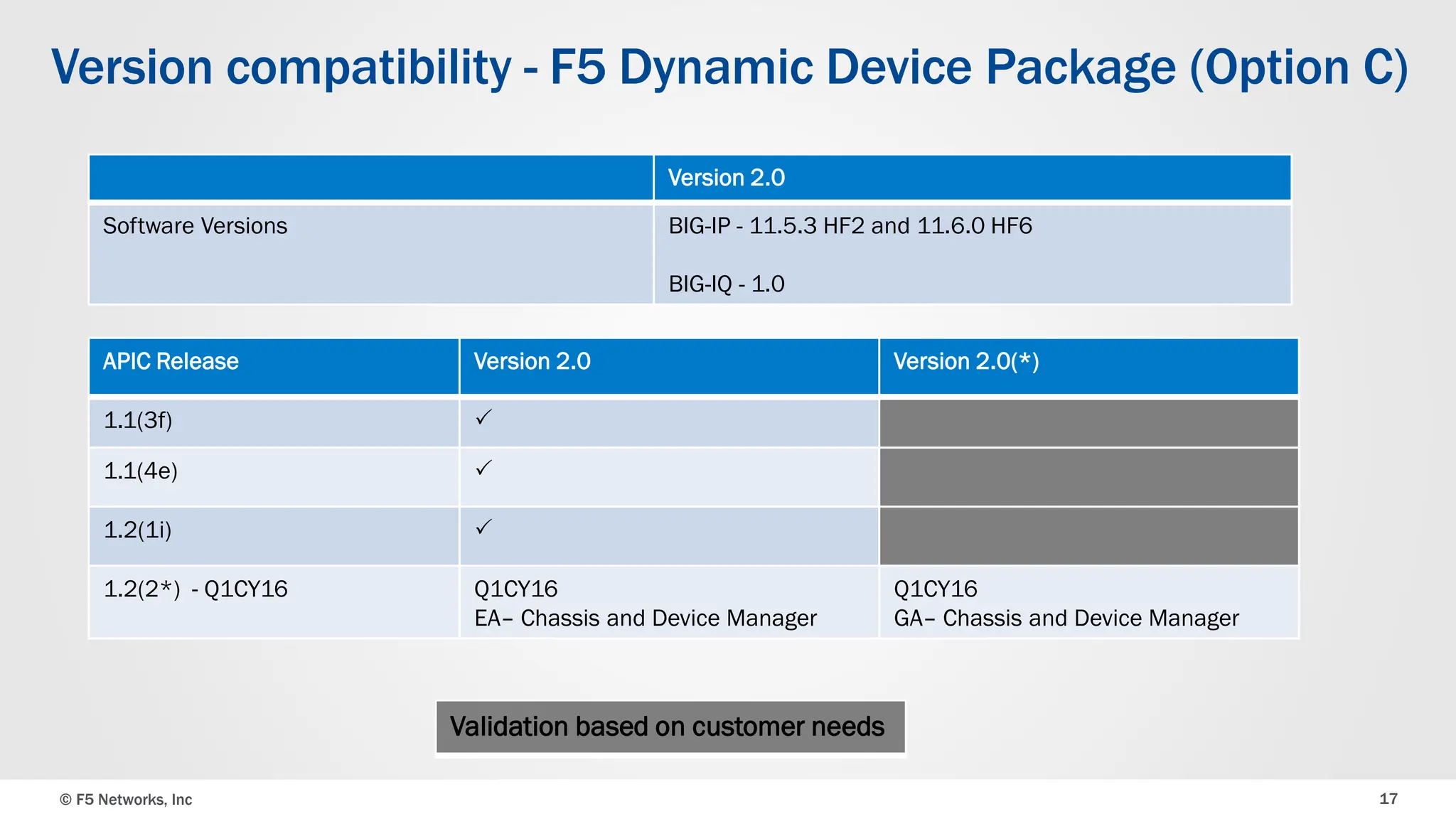Click the '1.1(3f)' release cell
Image resolution: width=1456 pixels, height=819 pixels.
274,423
